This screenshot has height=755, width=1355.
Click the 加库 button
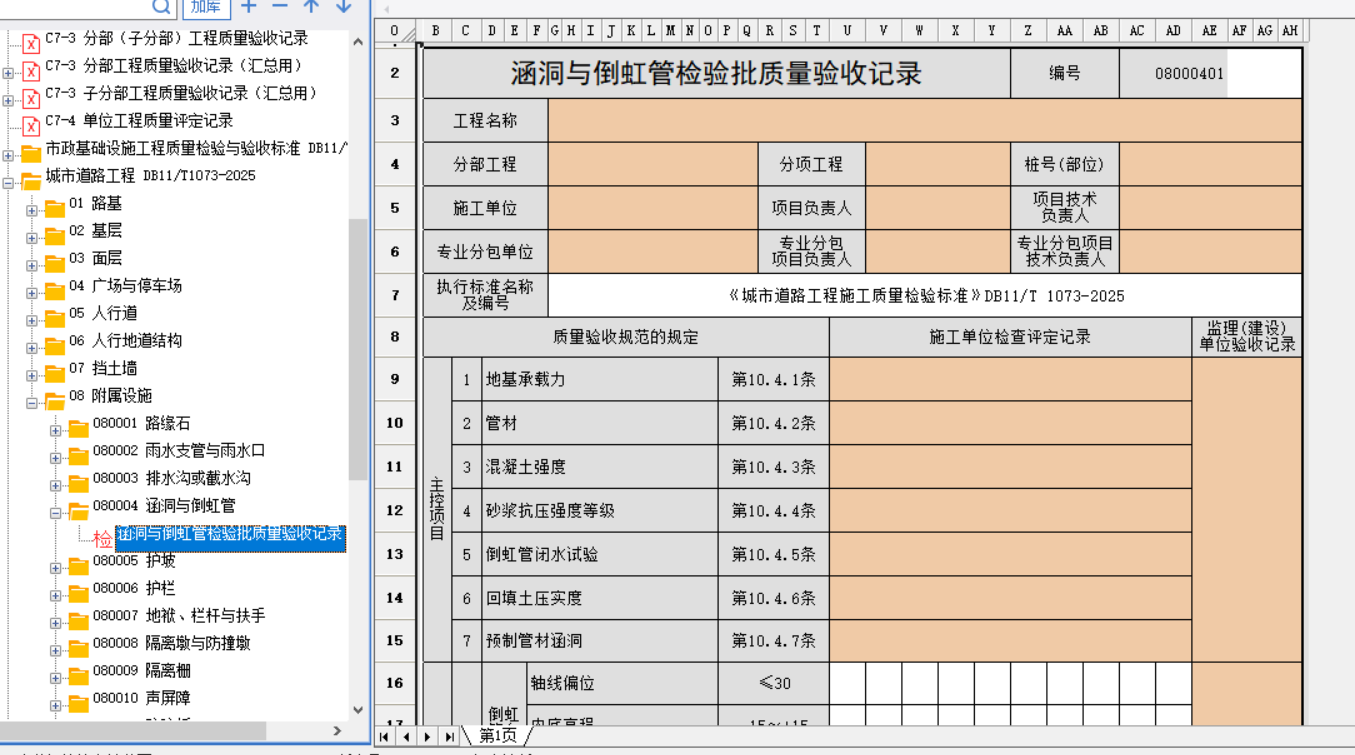[207, 7]
